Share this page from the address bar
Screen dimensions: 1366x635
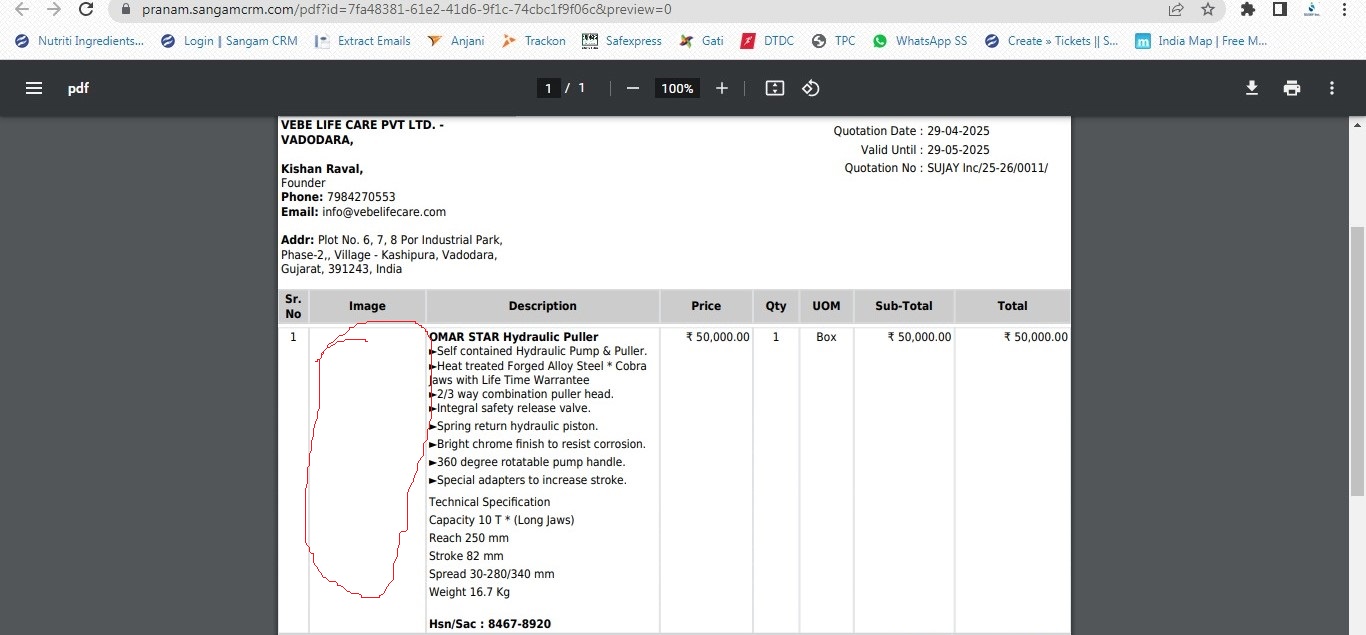tap(1176, 9)
